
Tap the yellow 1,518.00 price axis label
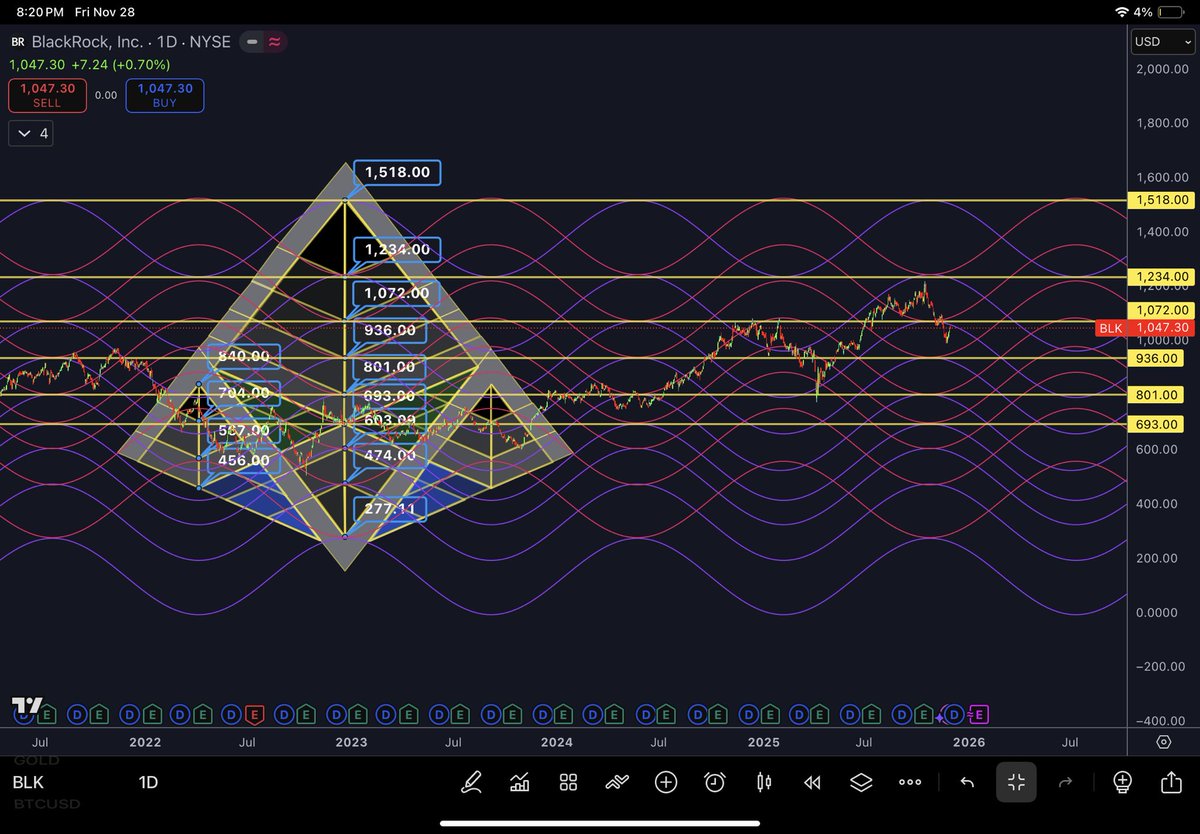tap(1161, 200)
